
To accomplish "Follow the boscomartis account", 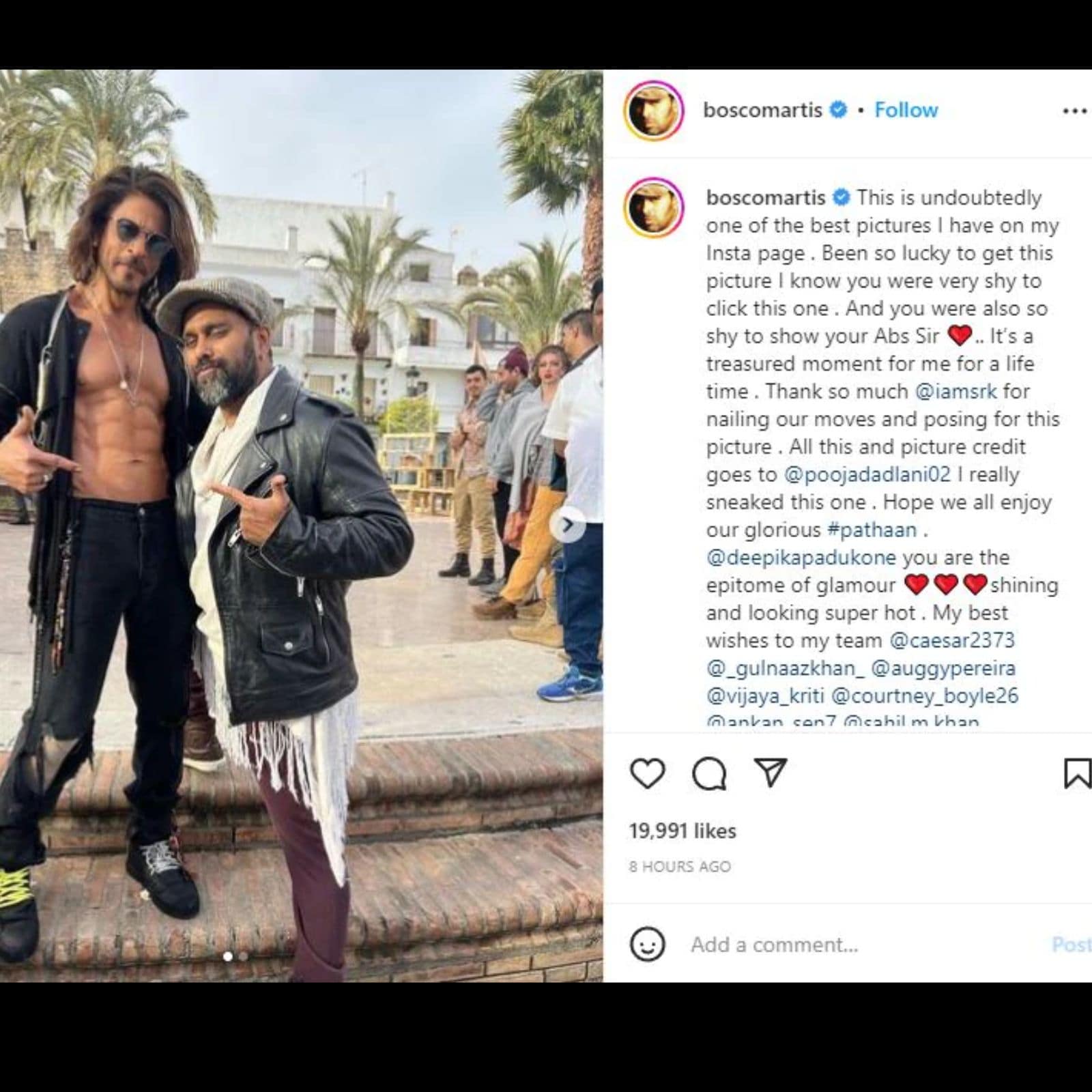I will pos(906,110).
